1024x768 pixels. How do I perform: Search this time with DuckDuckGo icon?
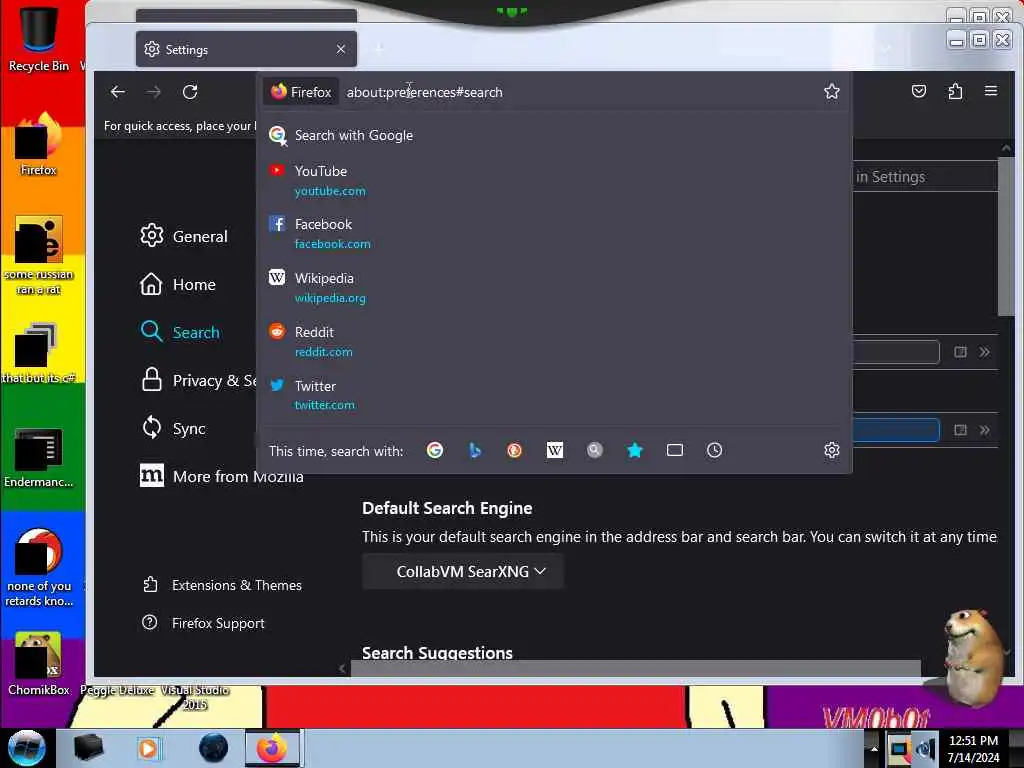coord(515,450)
